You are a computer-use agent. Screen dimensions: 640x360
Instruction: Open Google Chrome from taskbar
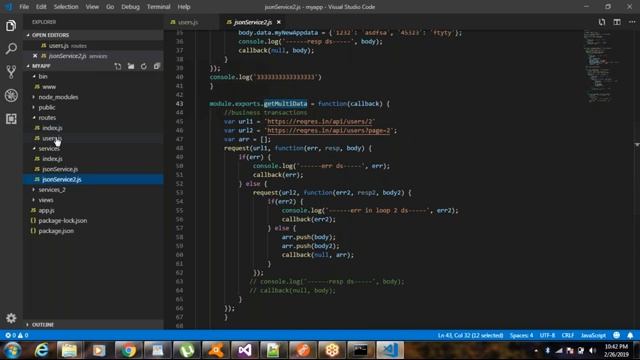tap(128, 350)
